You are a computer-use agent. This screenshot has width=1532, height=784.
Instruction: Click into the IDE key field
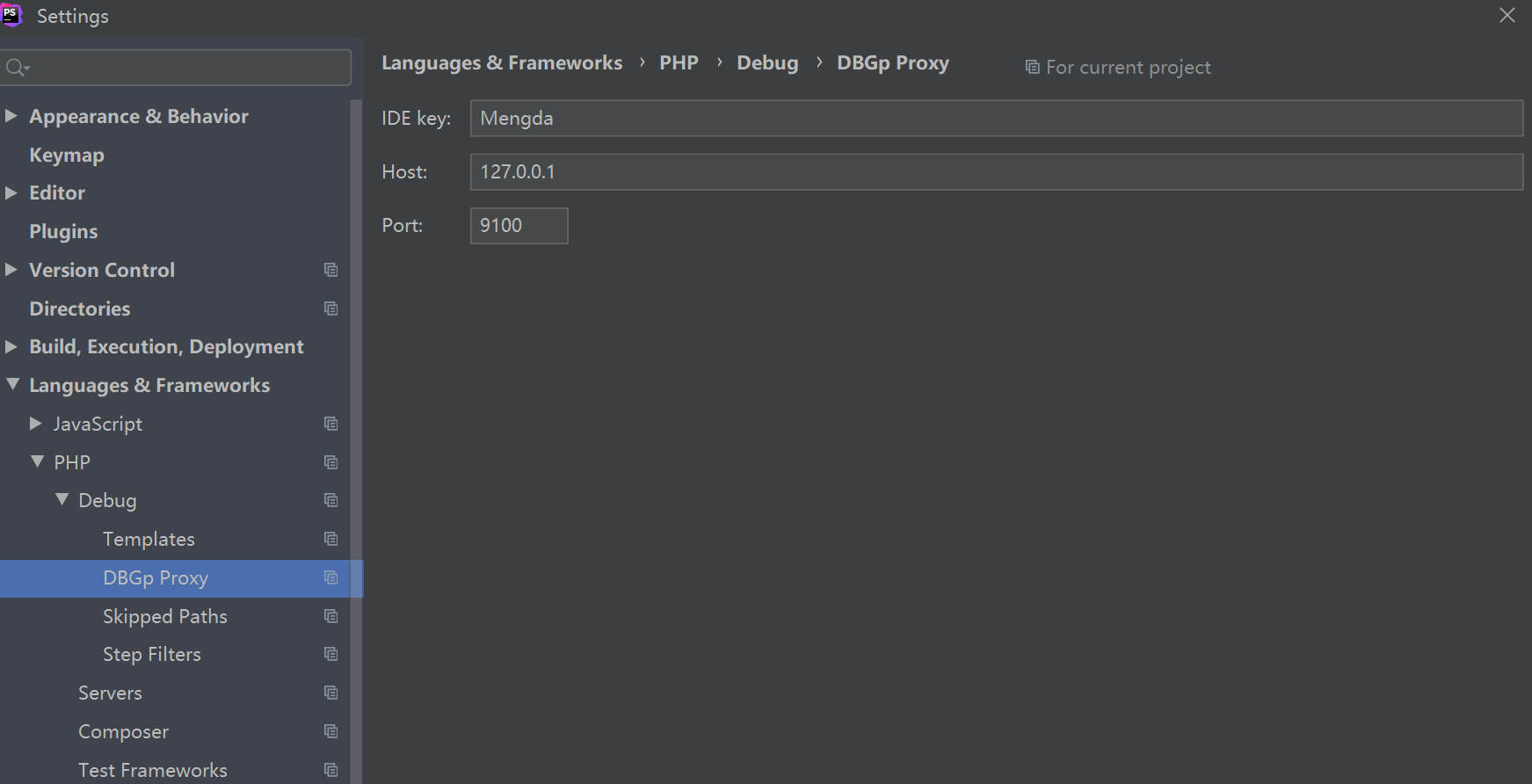tap(996, 118)
